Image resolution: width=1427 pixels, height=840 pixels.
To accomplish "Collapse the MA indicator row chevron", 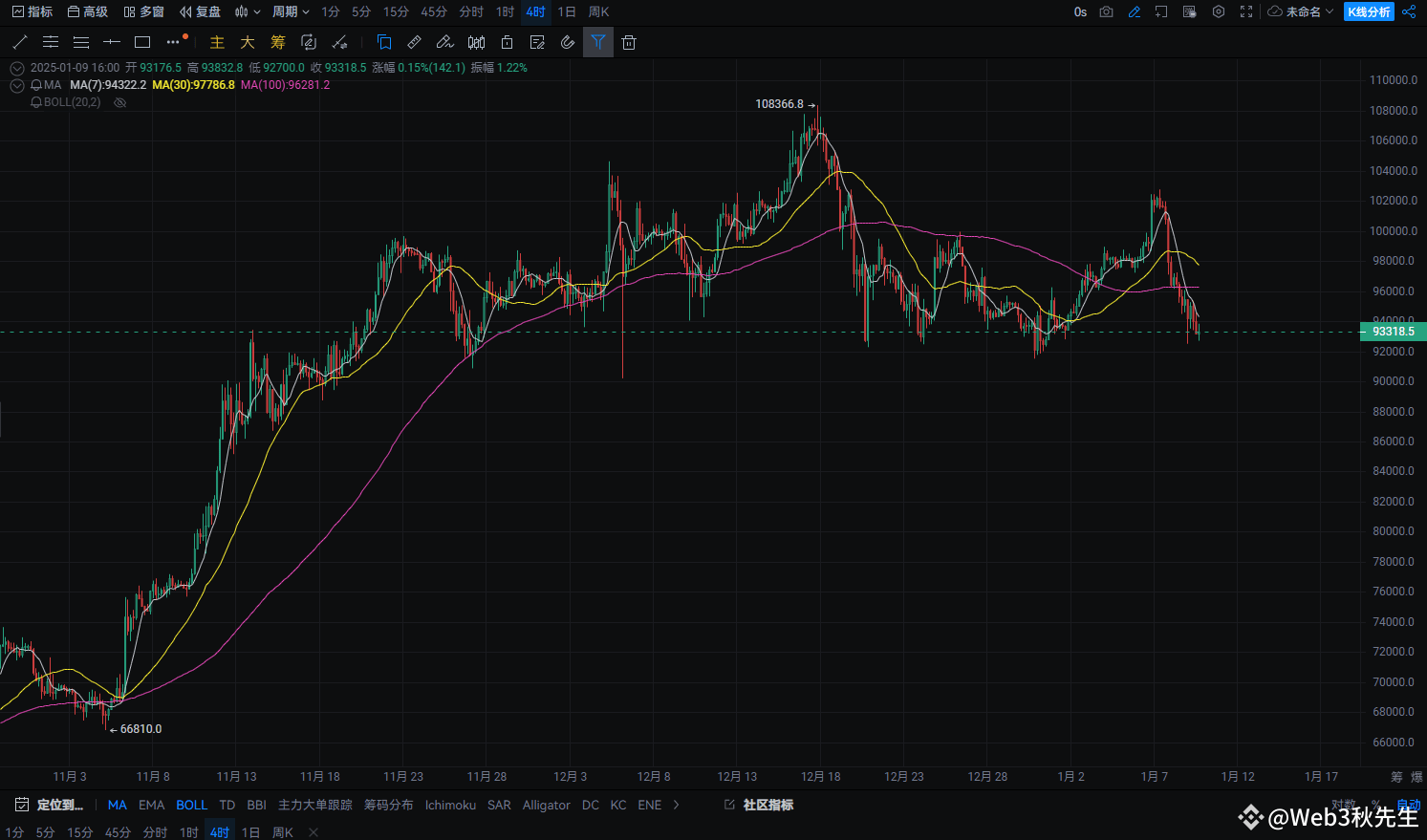I will 16,85.
